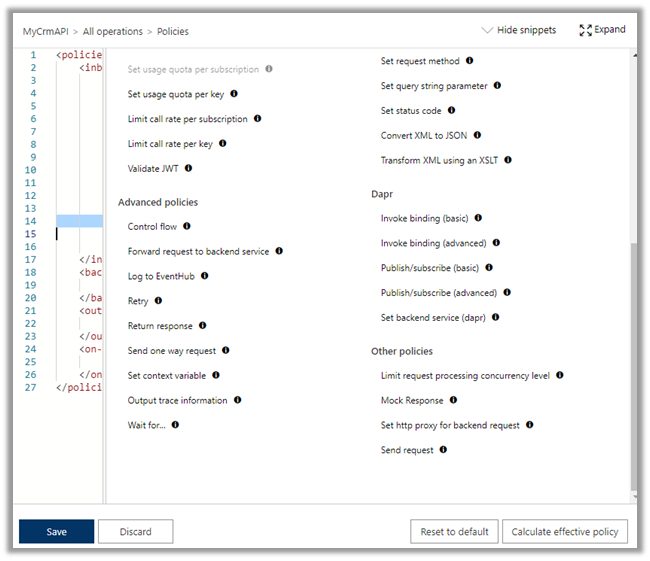Viewport: 650px width, 561px height.
Task: Click info icon next to Mock Response
Action: 453,400
